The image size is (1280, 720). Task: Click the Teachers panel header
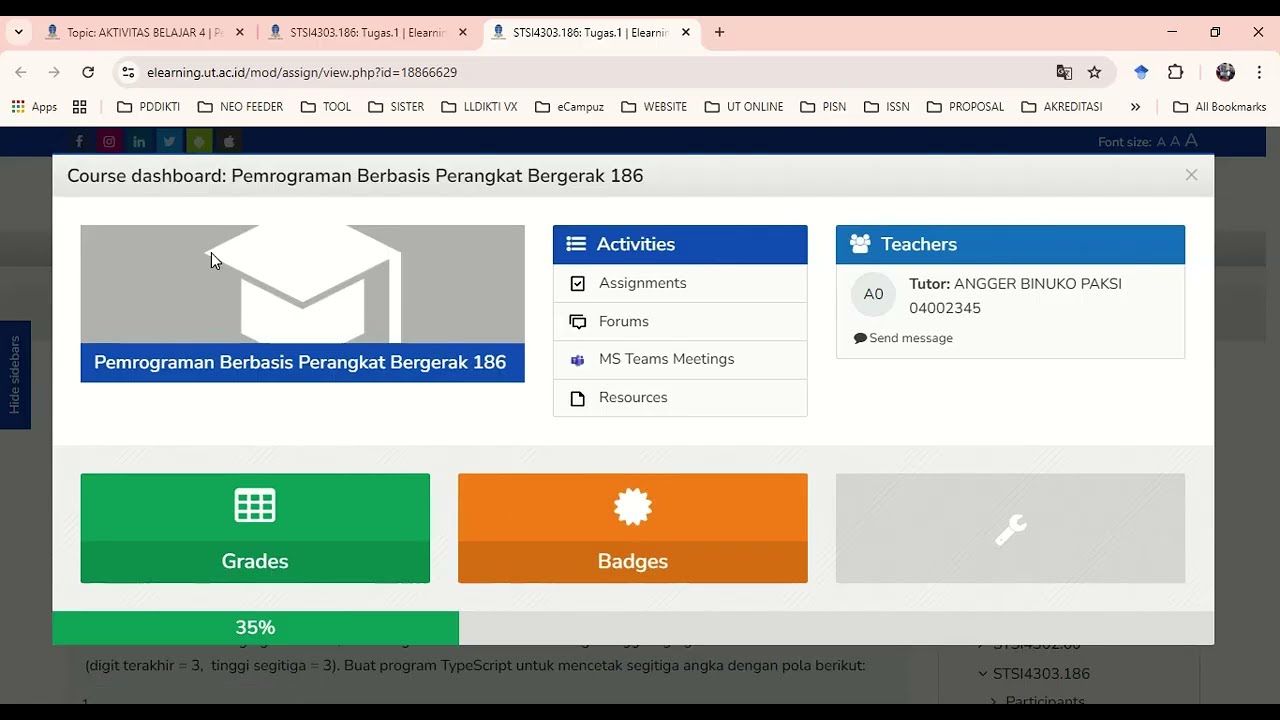point(1010,244)
